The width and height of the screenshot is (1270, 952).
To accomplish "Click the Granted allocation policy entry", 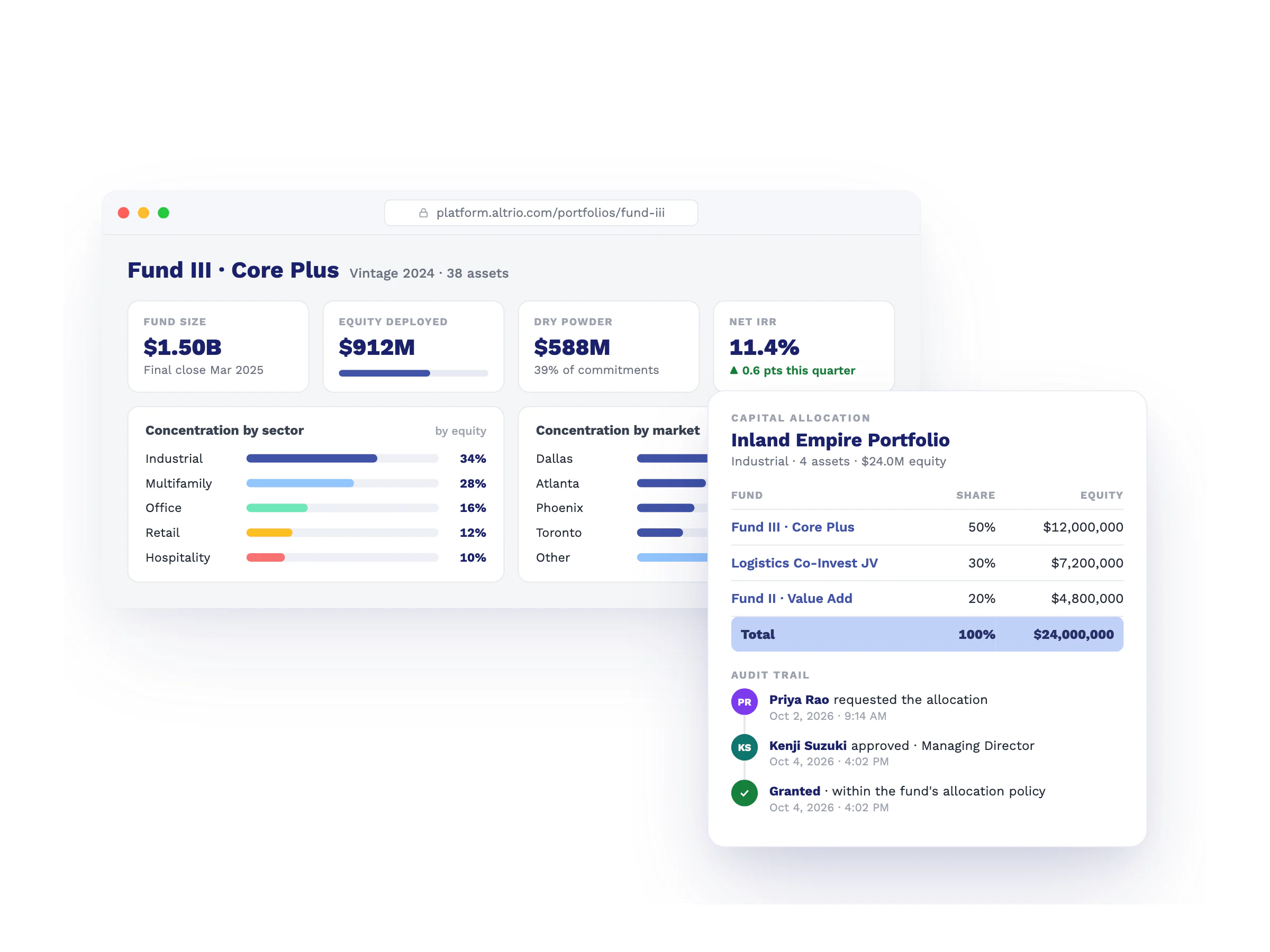I will click(x=907, y=798).
